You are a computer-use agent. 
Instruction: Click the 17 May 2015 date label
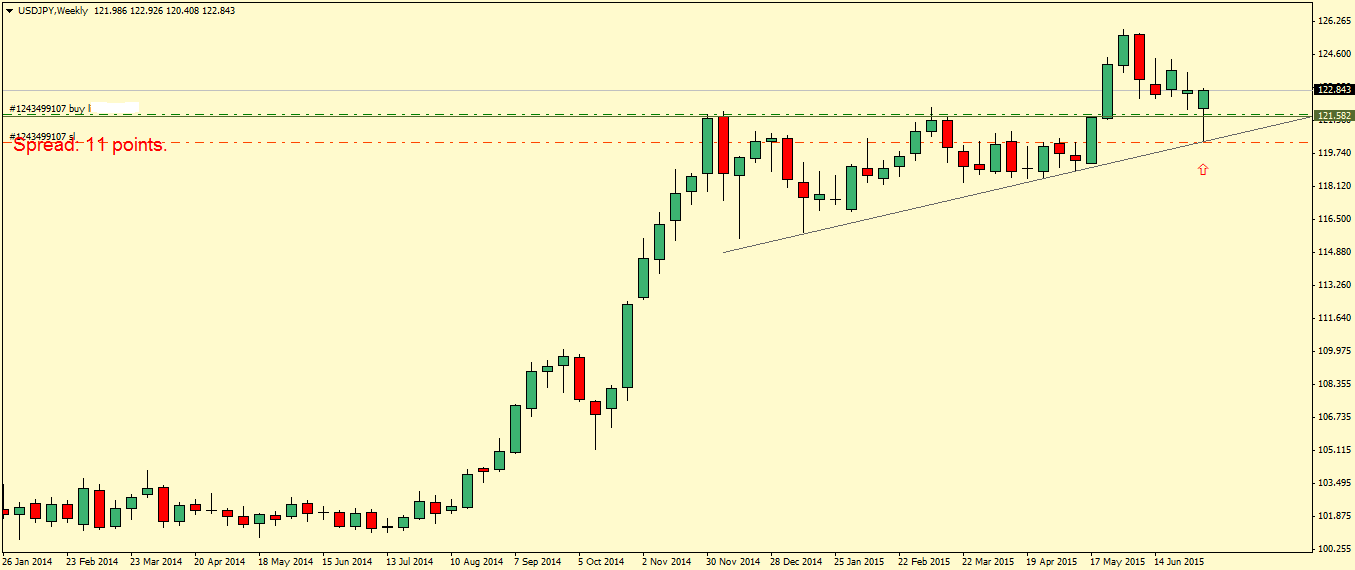[1117, 562]
